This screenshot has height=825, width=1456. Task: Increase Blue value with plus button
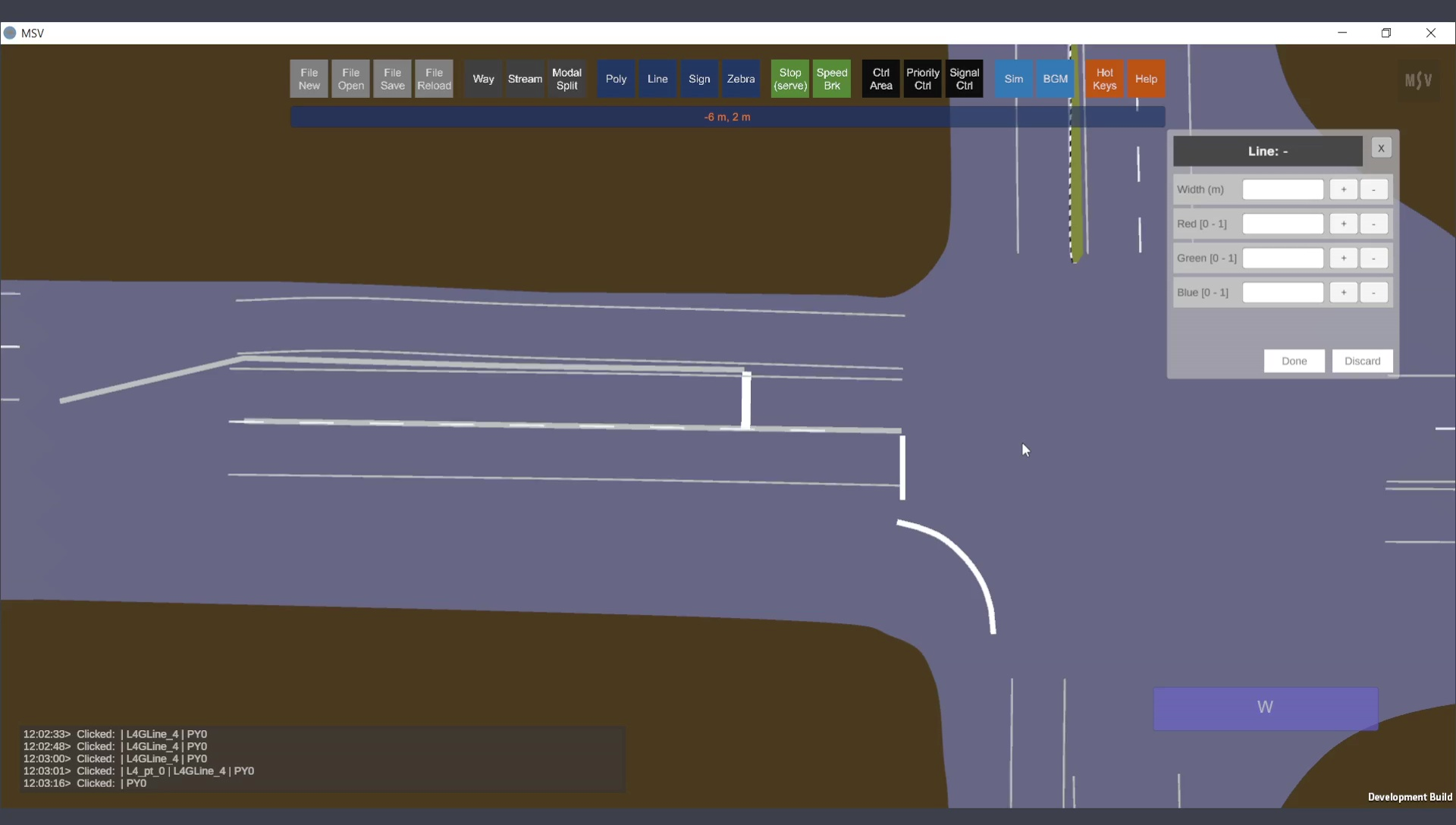1343,293
